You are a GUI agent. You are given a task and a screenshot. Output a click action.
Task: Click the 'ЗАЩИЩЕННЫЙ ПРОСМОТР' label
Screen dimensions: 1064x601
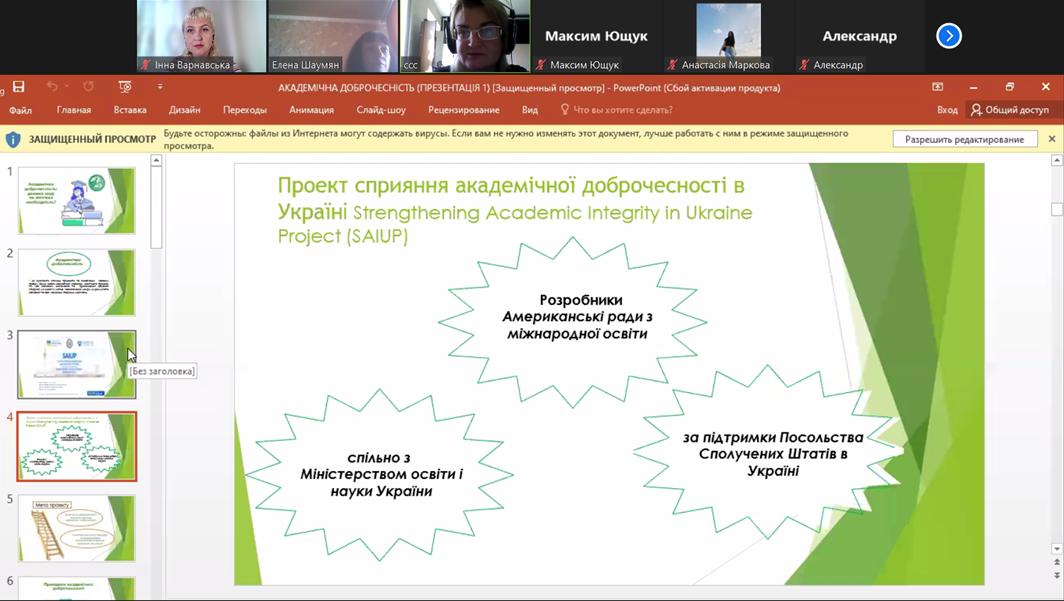click(x=92, y=139)
